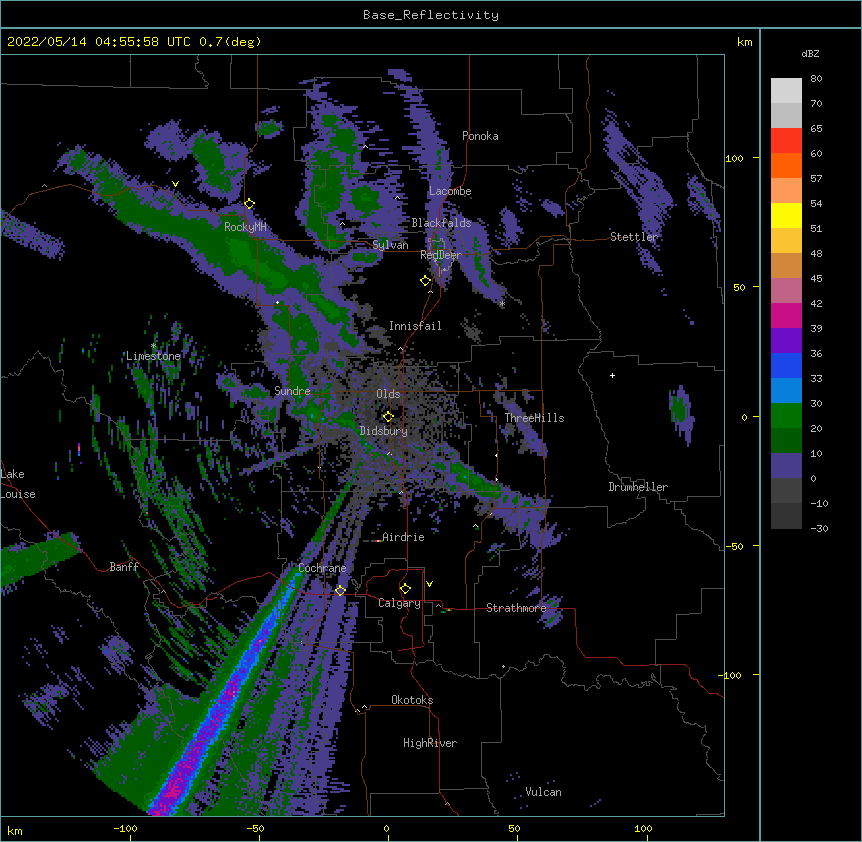Click the slate purple 10-0 dBZ swatch
The width and height of the screenshot is (862, 842).
(786, 466)
